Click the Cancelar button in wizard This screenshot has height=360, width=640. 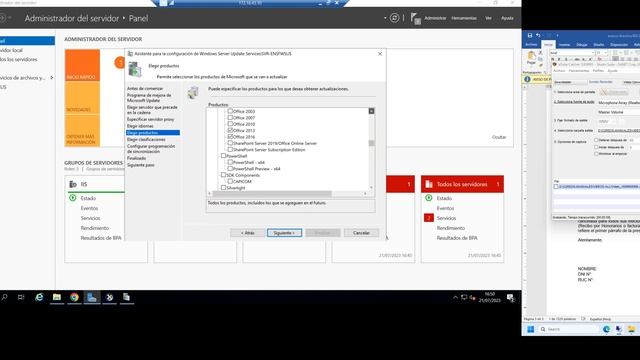(361, 233)
